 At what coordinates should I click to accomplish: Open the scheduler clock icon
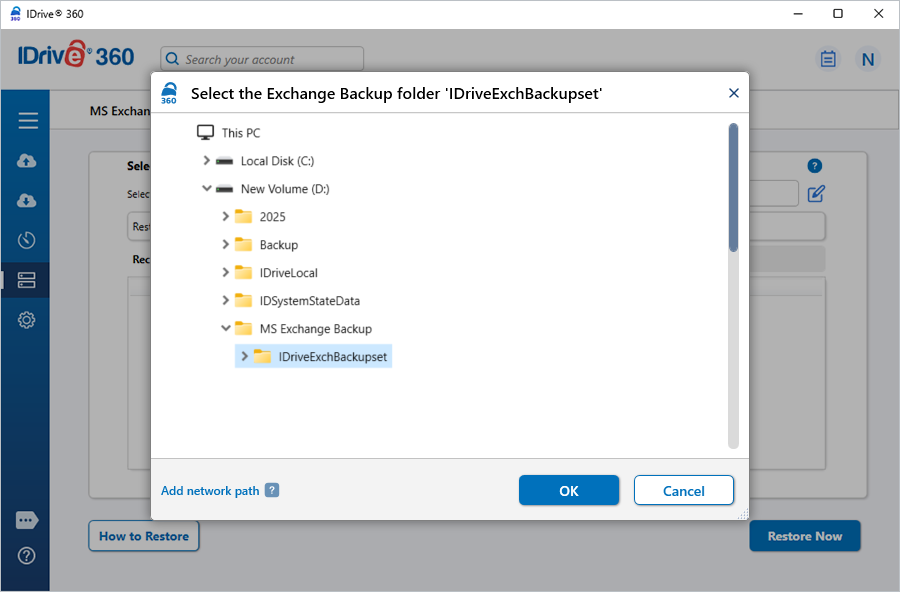[x=27, y=240]
